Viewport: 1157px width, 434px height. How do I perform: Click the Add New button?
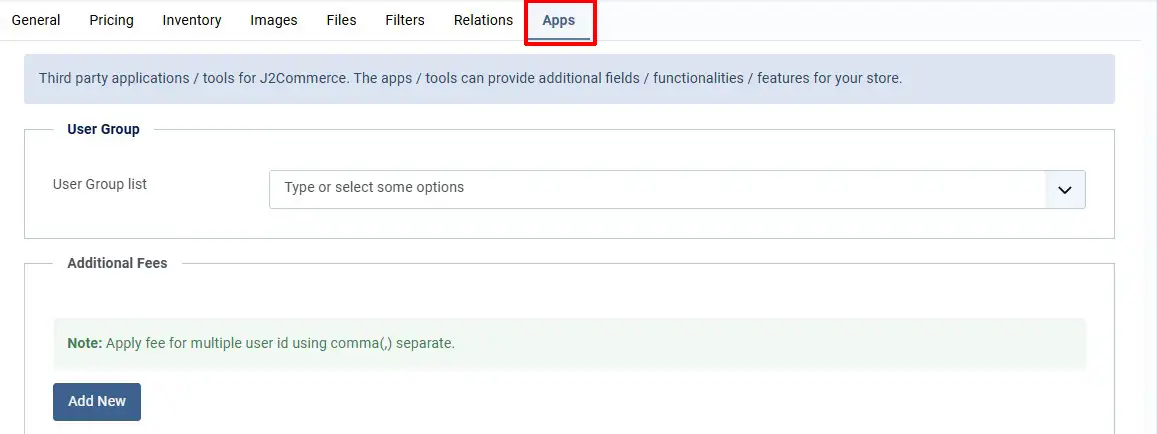point(97,402)
